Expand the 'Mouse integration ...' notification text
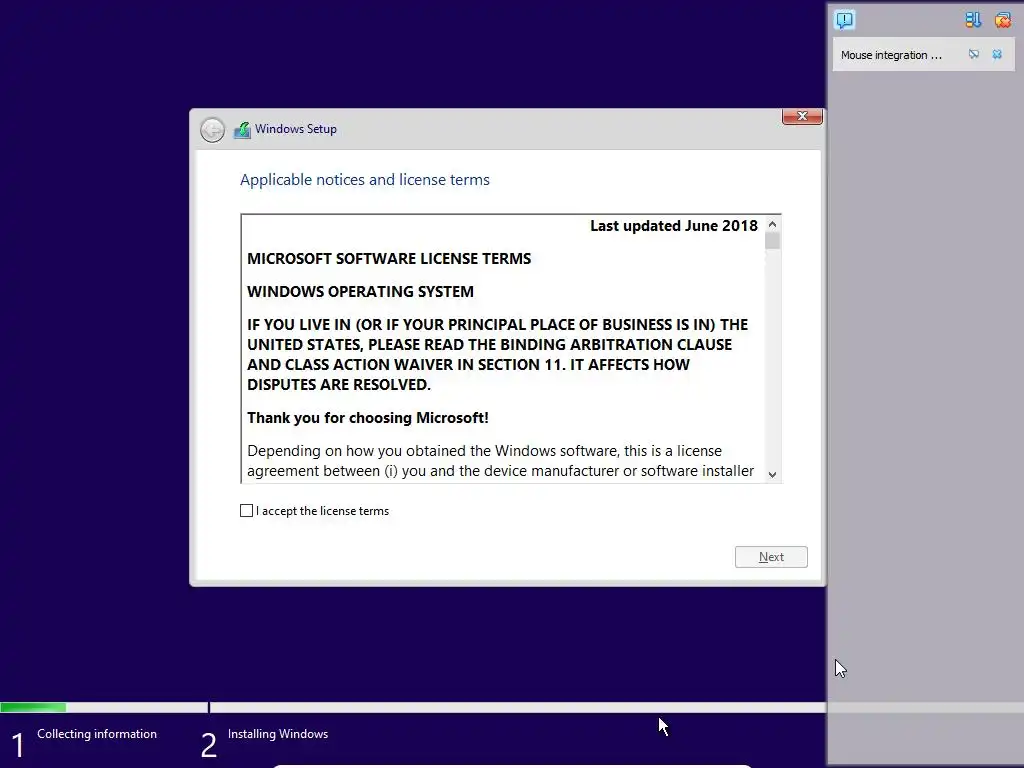Viewport: 1024px width, 768px height. point(891,56)
